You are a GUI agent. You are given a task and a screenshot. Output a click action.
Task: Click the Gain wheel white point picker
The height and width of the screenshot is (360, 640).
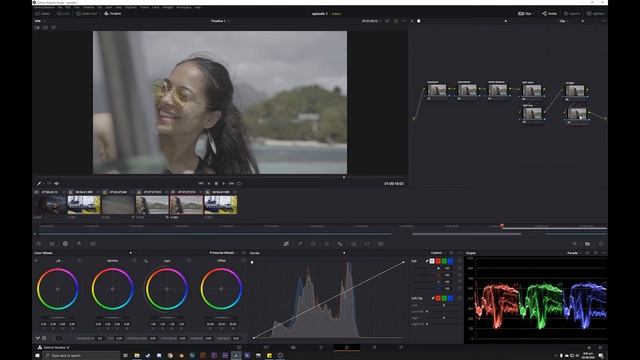(x=146, y=260)
